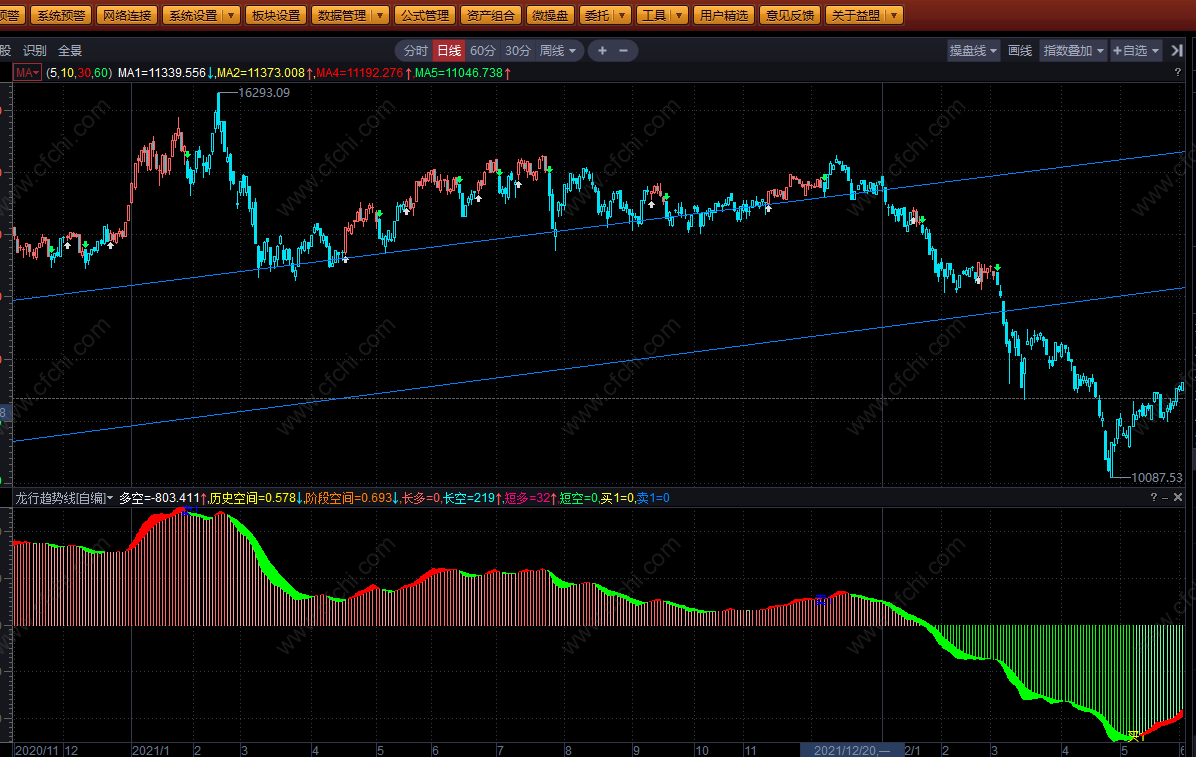Minimize the 龙行趋势线 indicator panel

coord(1165,498)
